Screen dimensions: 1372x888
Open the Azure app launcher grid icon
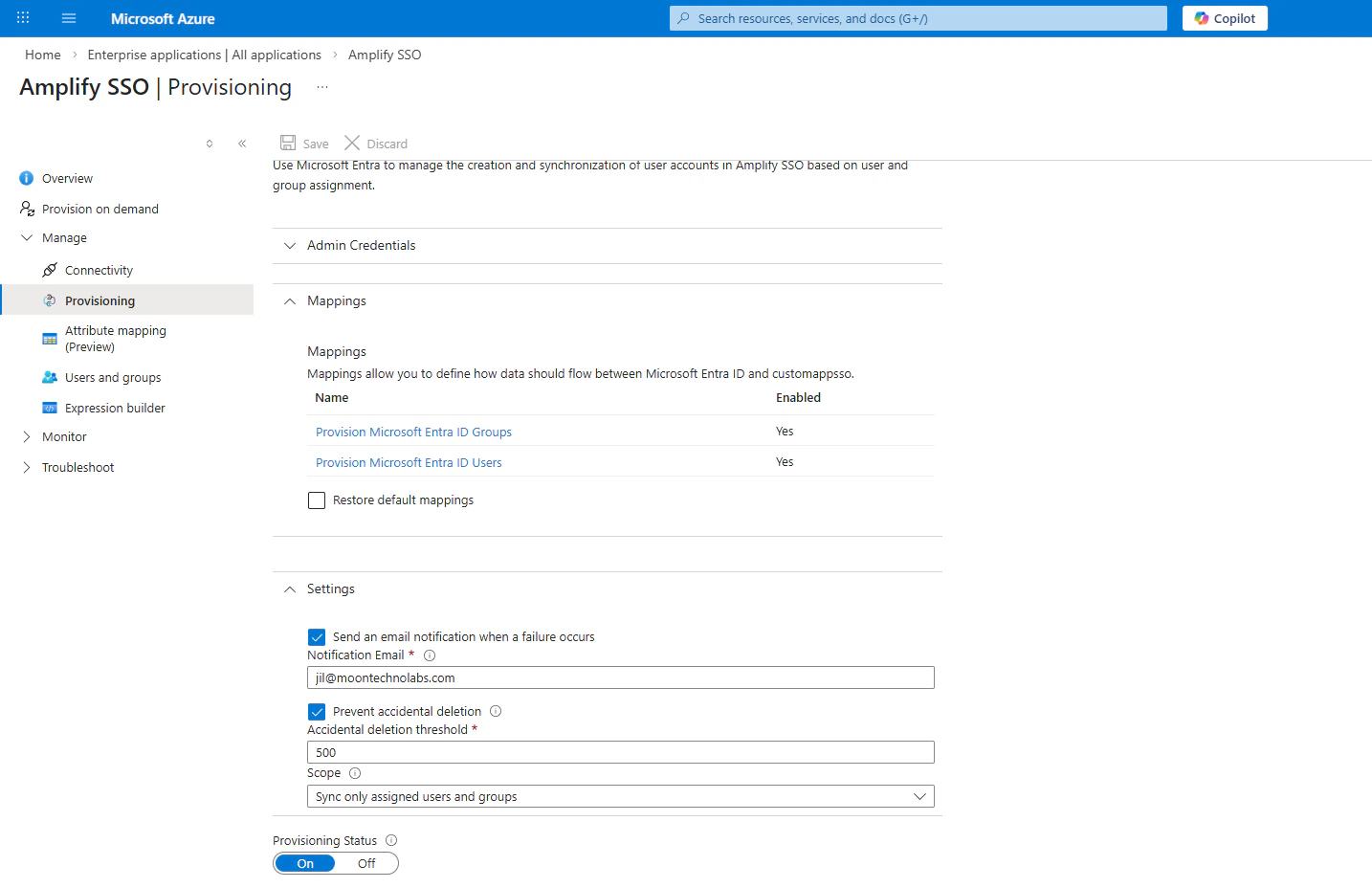pyautogui.click(x=23, y=18)
